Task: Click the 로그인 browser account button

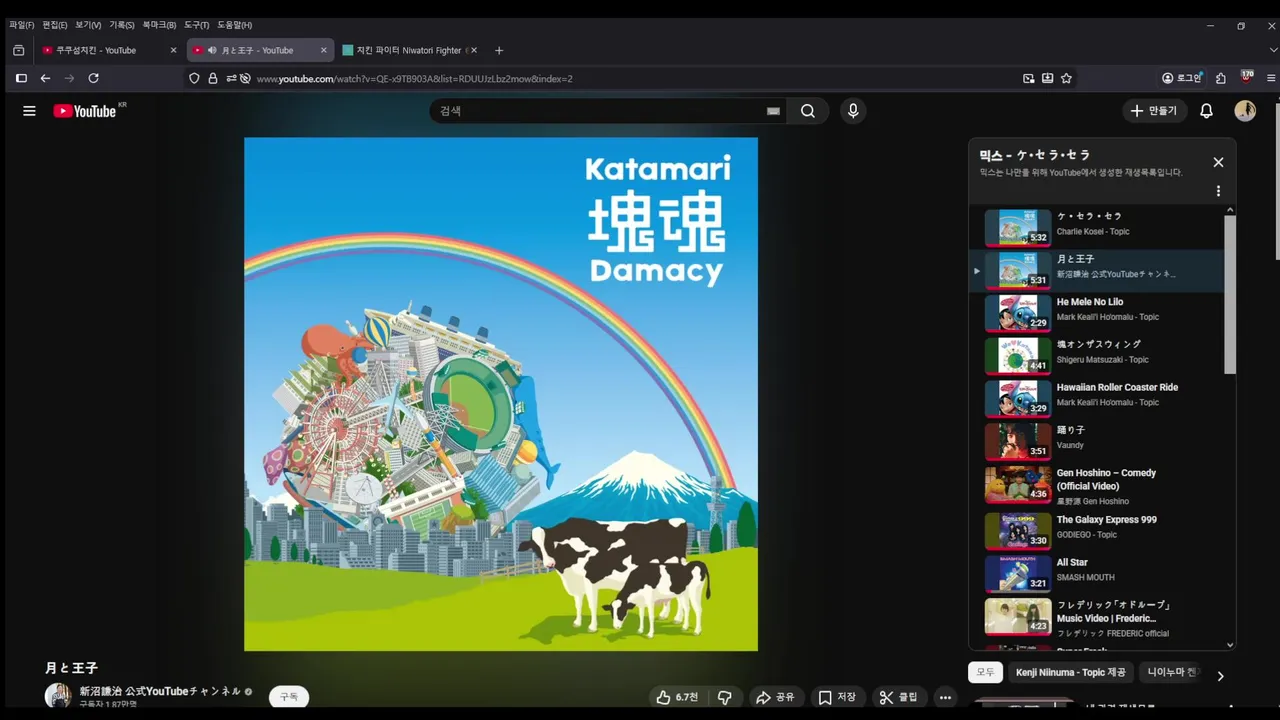Action: (x=1182, y=78)
